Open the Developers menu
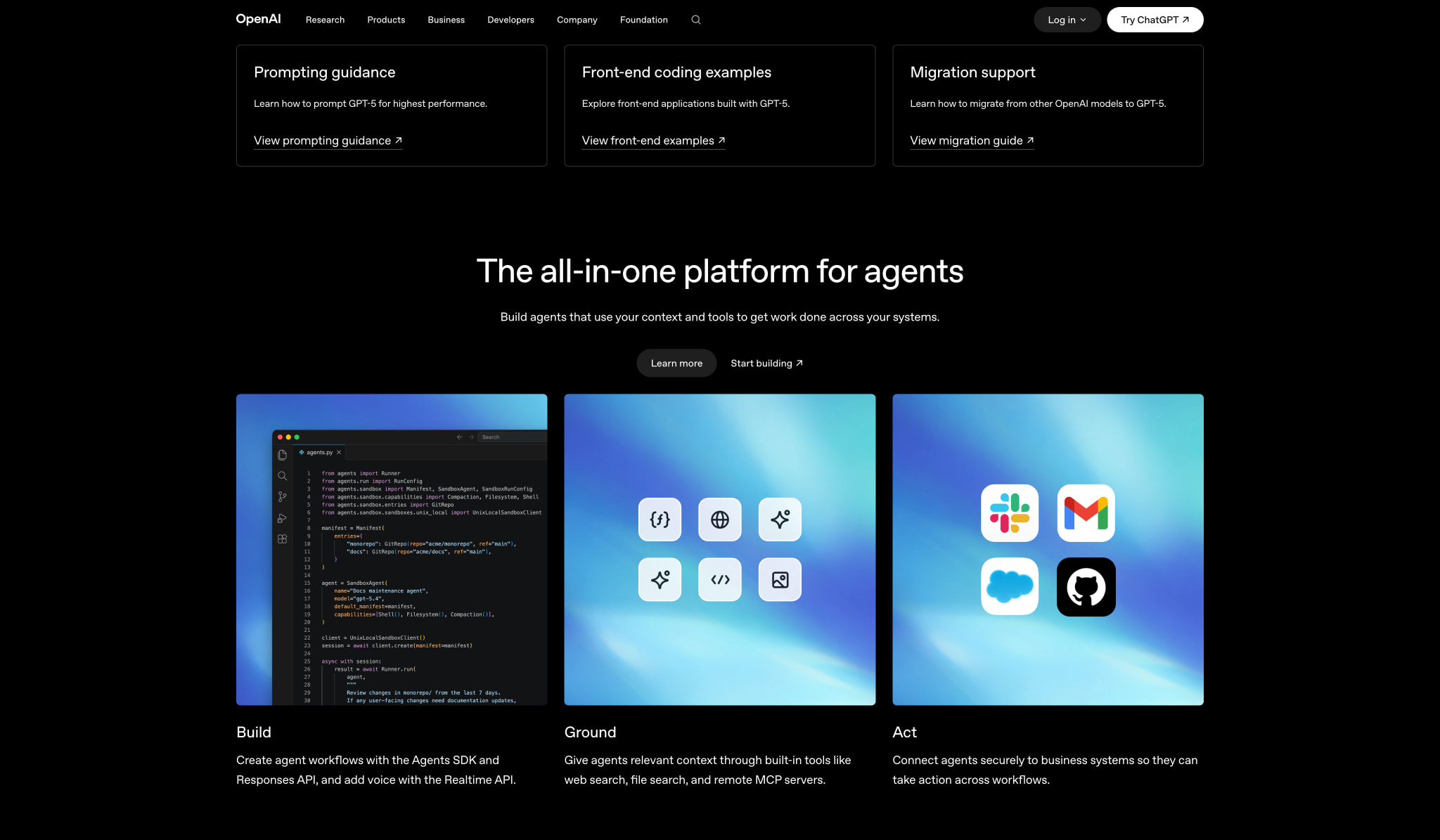The image size is (1440, 840). (x=510, y=20)
